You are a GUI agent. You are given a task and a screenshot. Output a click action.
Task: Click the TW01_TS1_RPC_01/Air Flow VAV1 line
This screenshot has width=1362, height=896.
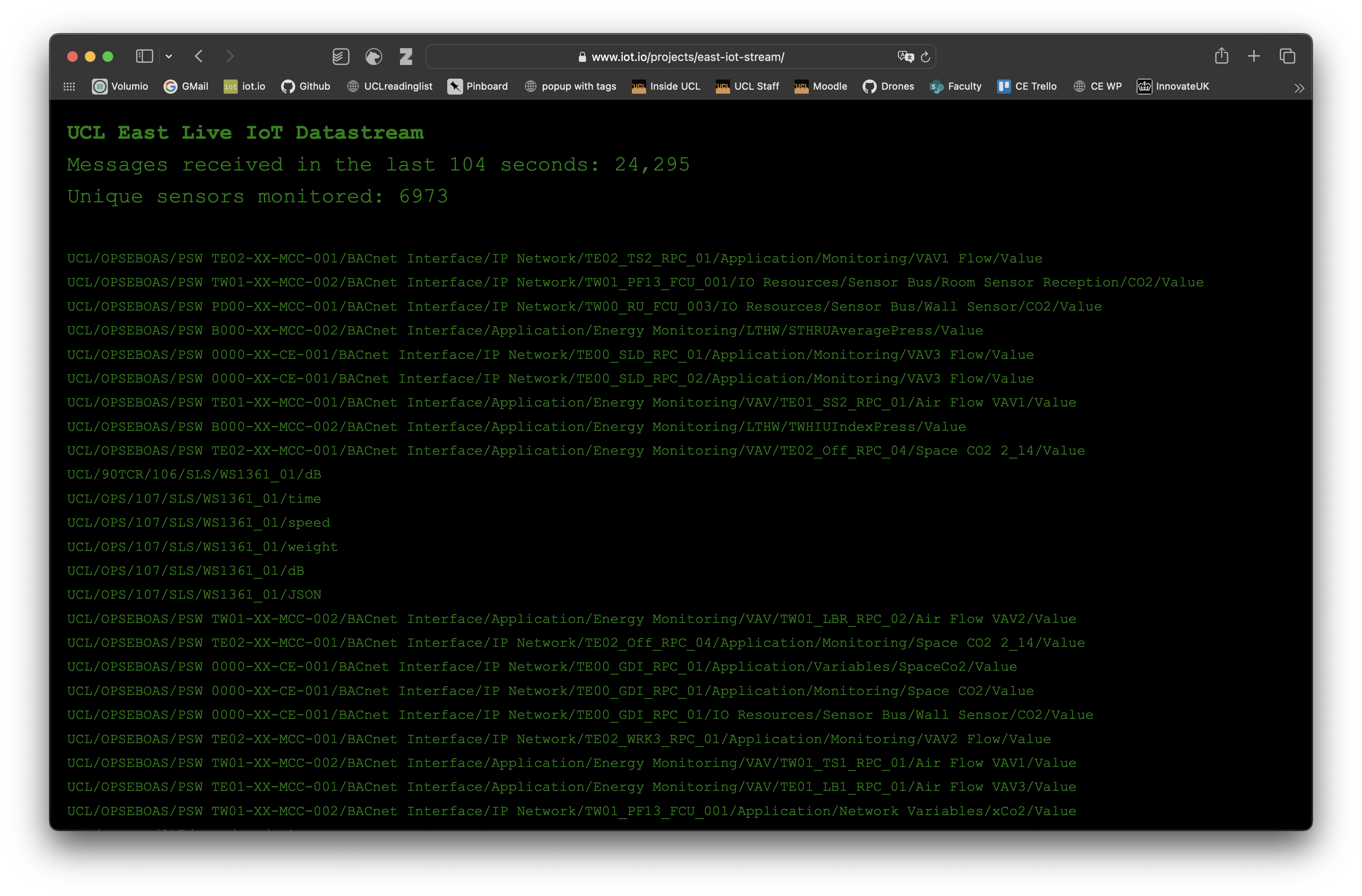[572, 763]
